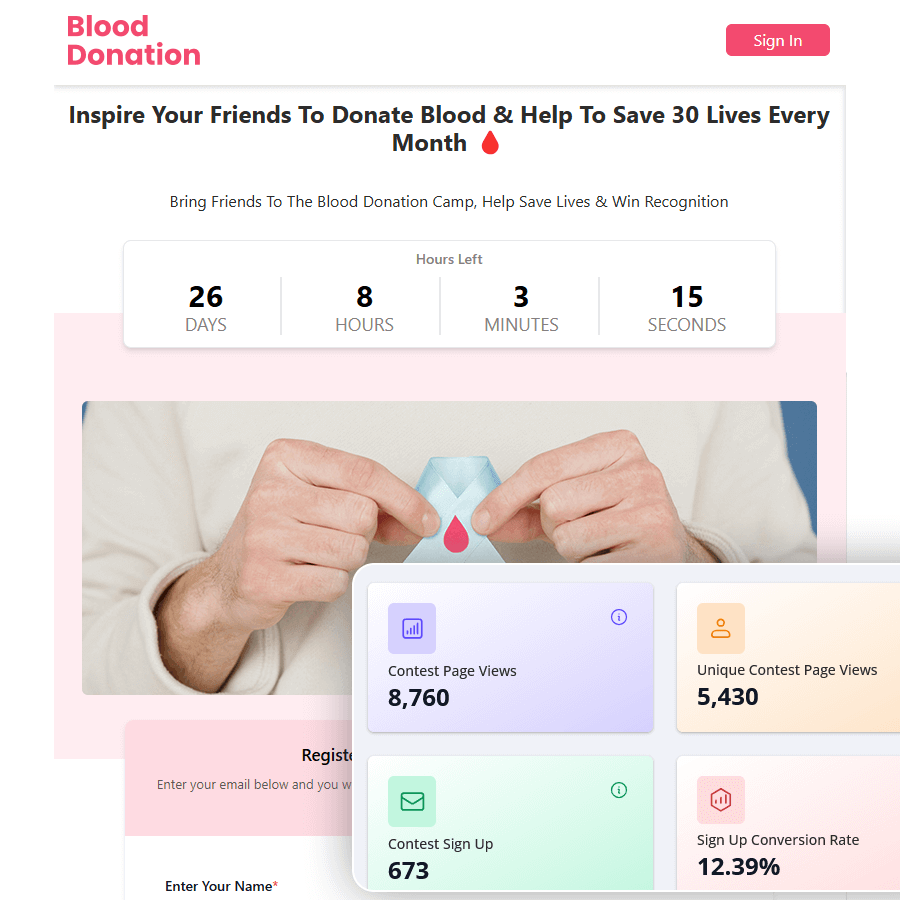Screen dimensions: 900x900
Task: Click the 15 Seconds countdown value
Action: pos(686,297)
